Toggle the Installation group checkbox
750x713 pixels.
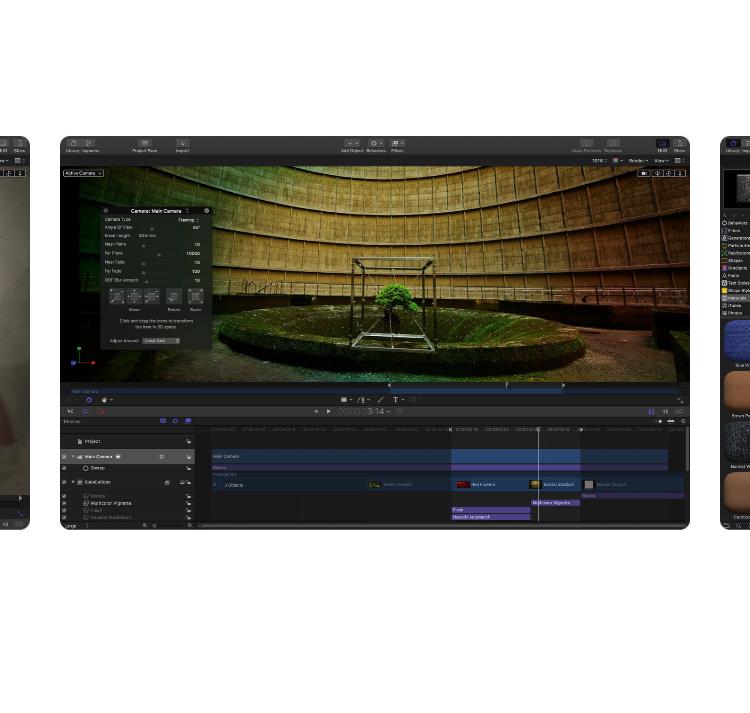click(x=64, y=482)
